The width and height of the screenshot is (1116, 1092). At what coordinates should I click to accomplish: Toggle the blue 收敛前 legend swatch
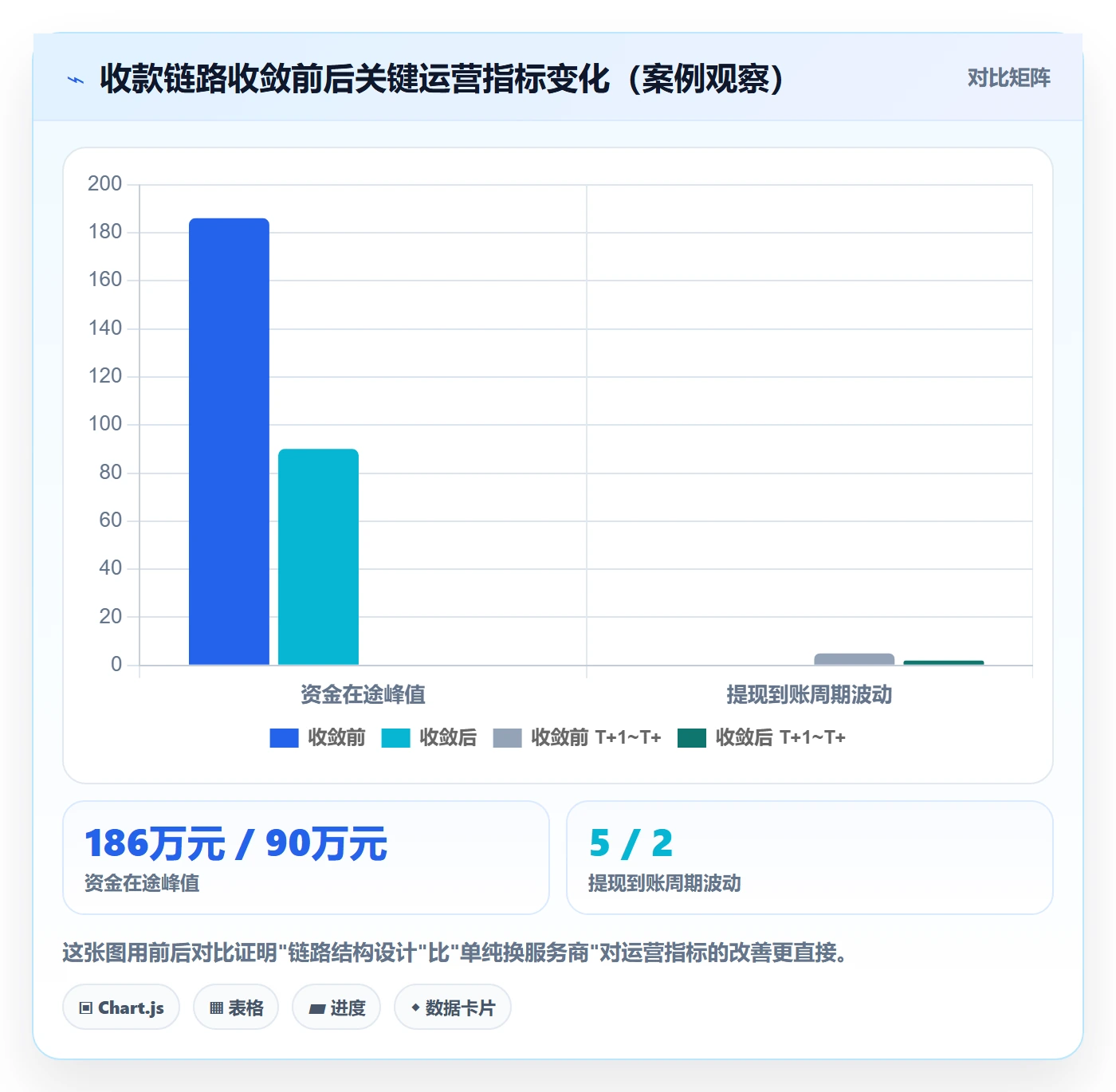pyautogui.click(x=284, y=738)
